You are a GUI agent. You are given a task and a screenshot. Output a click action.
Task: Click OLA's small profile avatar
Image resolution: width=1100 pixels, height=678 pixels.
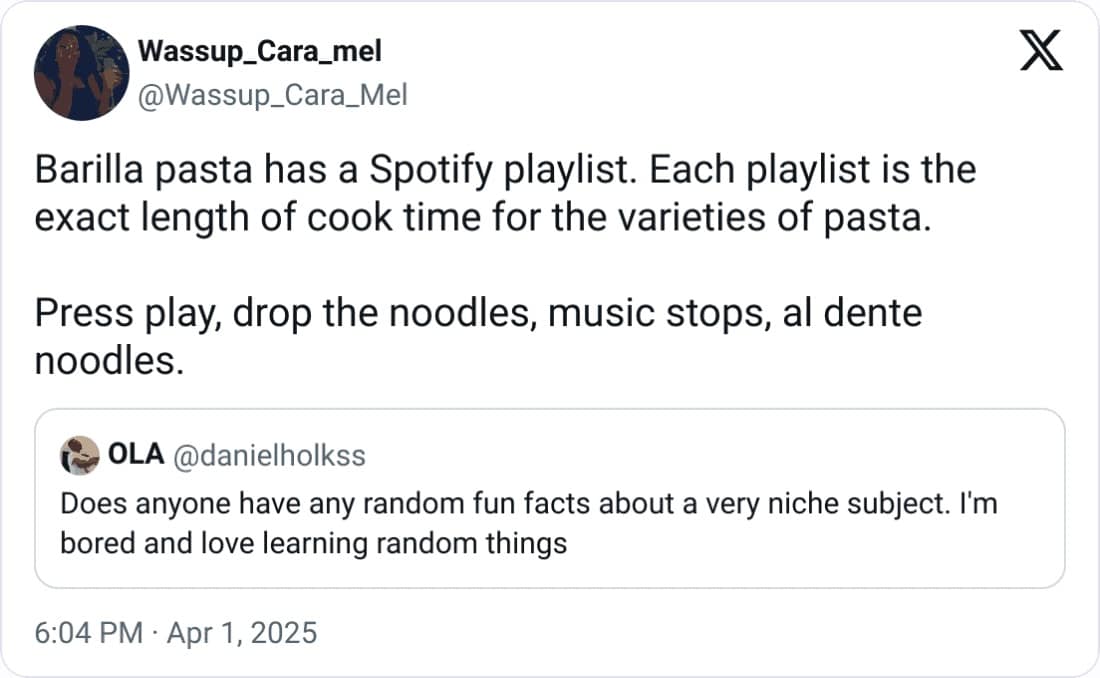click(x=79, y=457)
